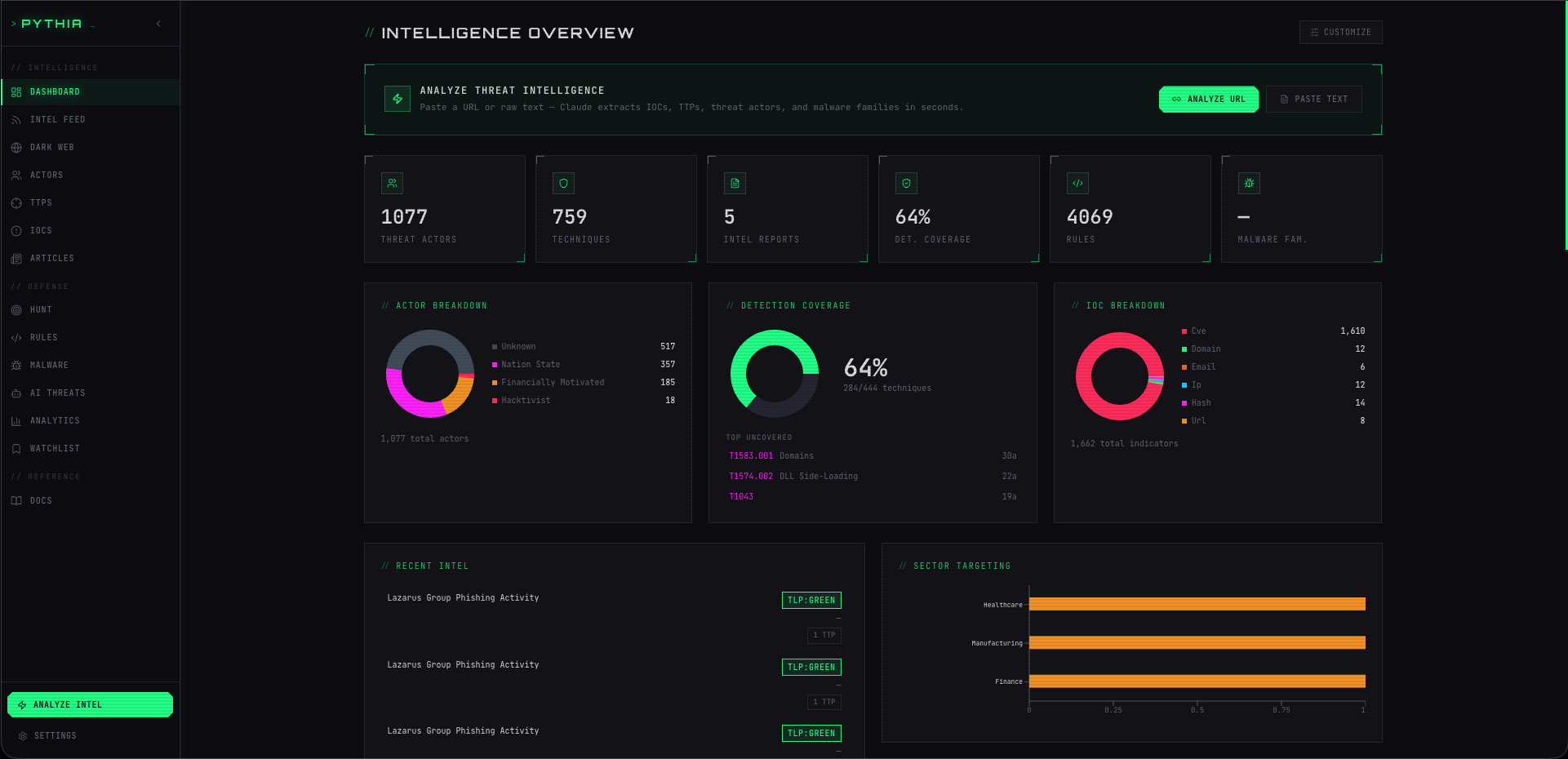Click the Det. Coverage shield-check icon

tap(906, 183)
